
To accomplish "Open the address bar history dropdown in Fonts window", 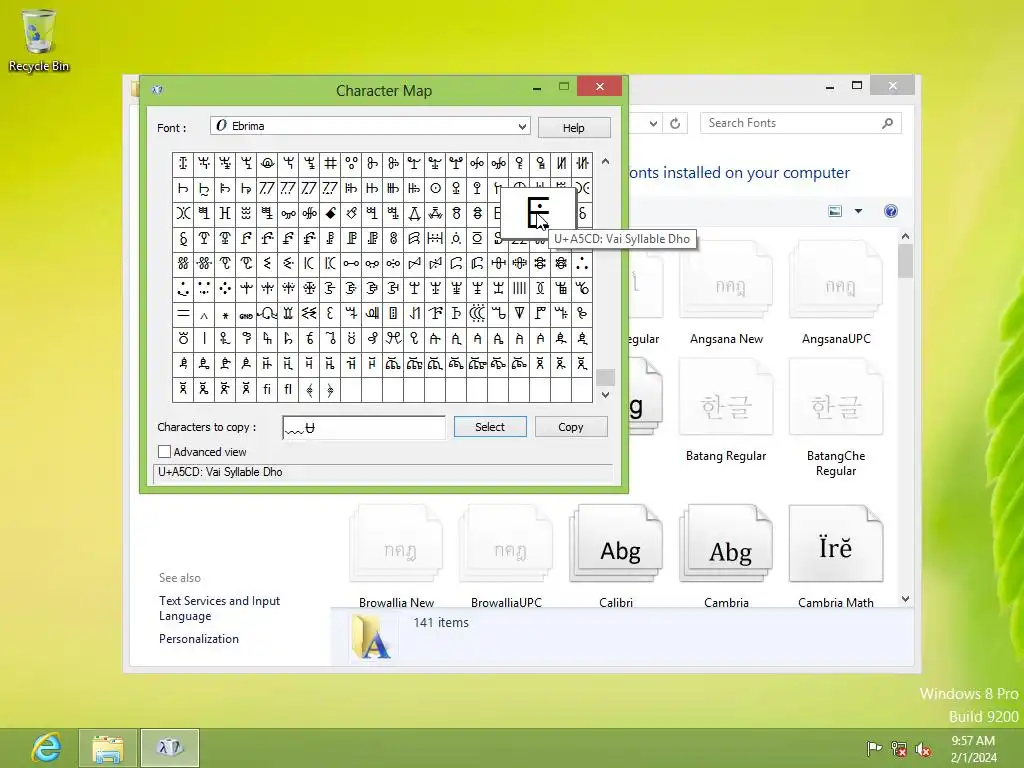I will click(653, 123).
